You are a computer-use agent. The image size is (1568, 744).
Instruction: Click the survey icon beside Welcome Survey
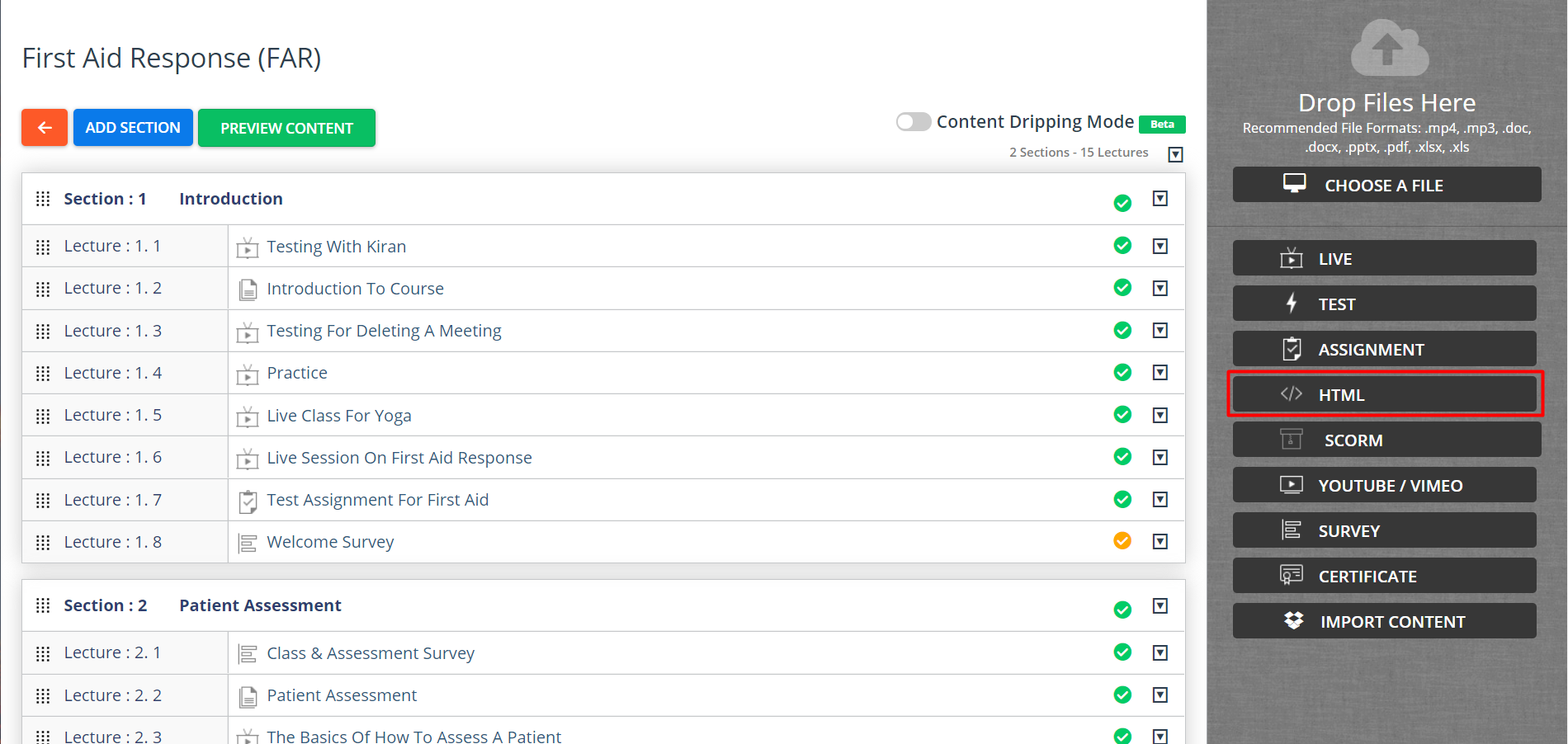click(248, 543)
